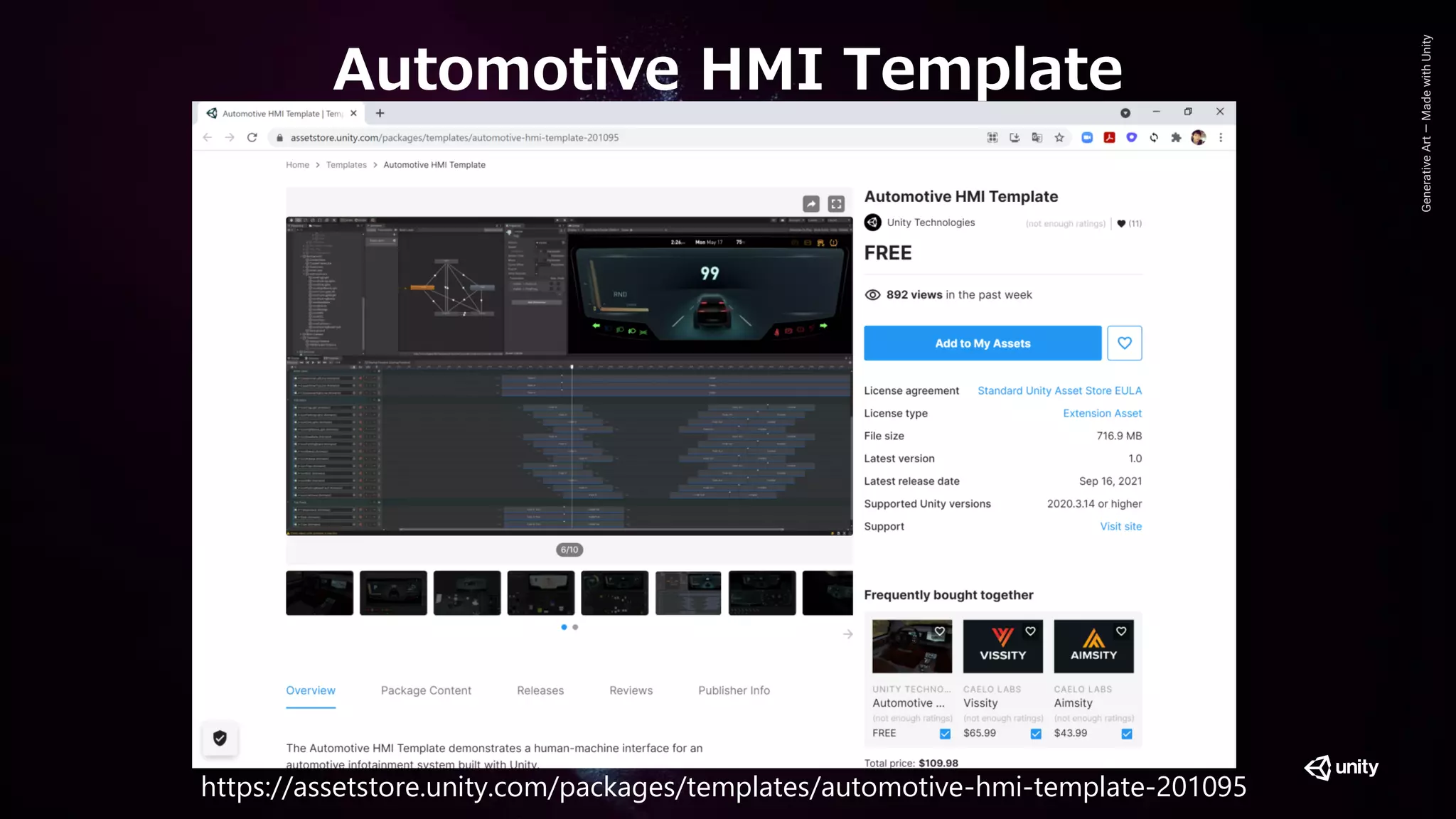Uncheck the FREE Automotive item checkbox
Image resolution: width=1456 pixels, height=819 pixels.
click(x=945, y=734)
